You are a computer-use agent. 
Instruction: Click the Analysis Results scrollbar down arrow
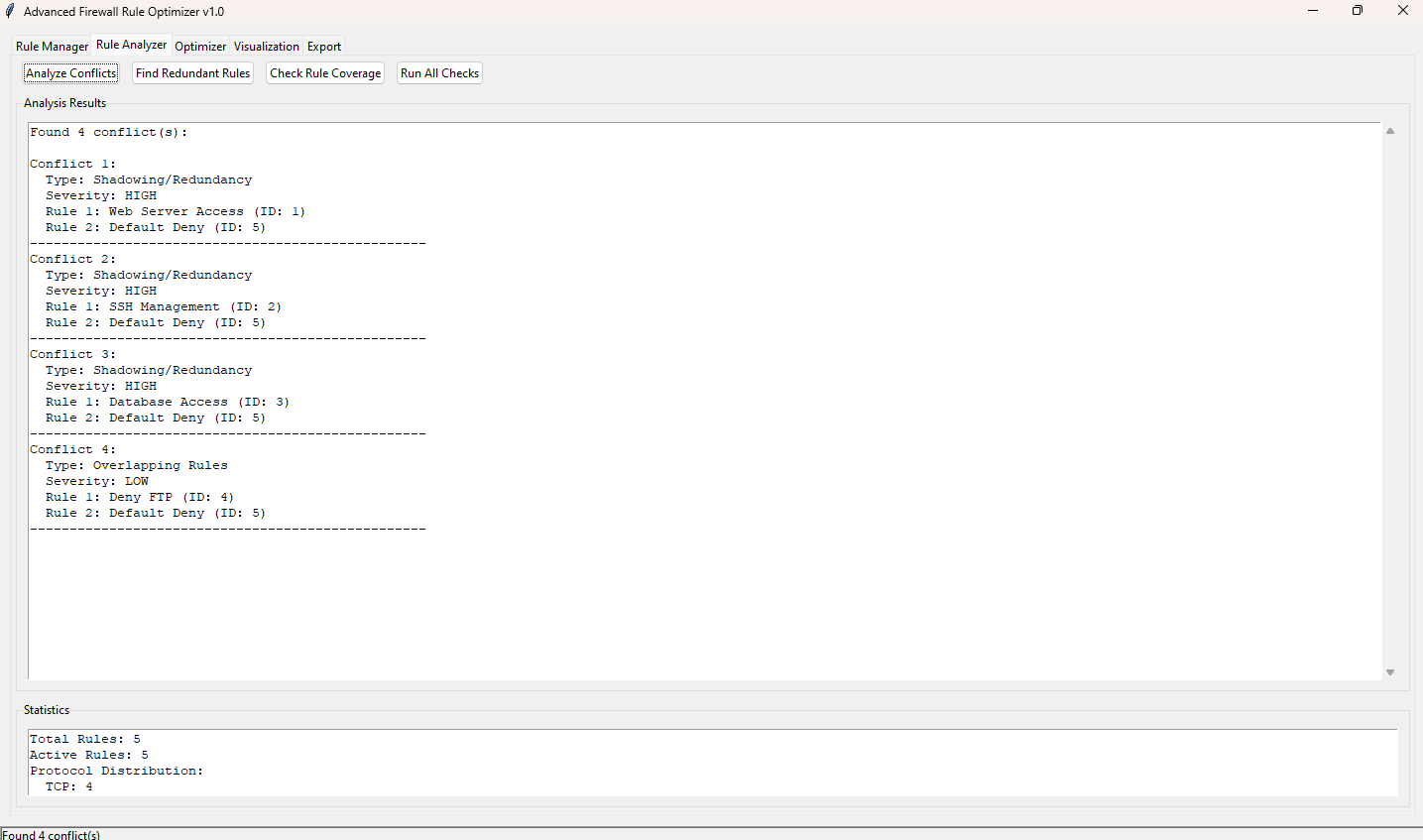[1389, 672]
